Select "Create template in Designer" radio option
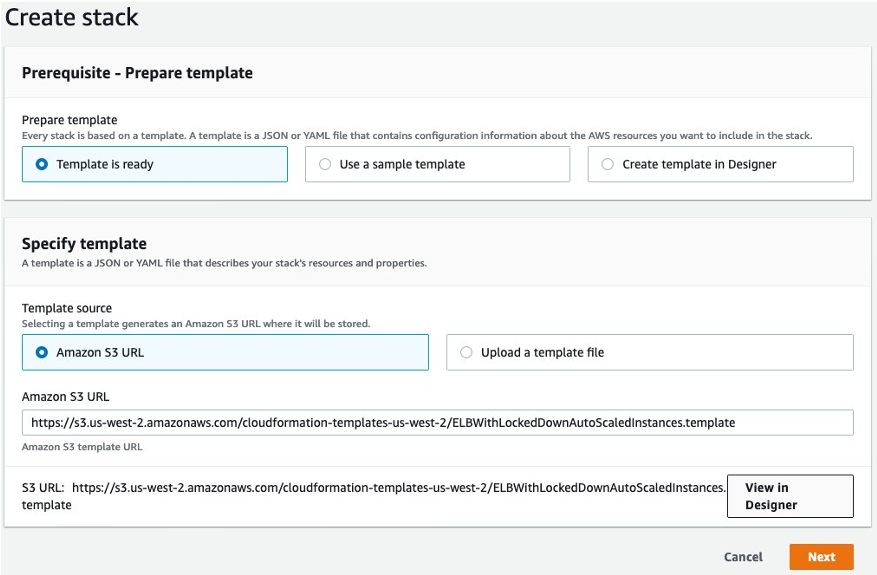 pyautogui.click(x=608, y=164)
